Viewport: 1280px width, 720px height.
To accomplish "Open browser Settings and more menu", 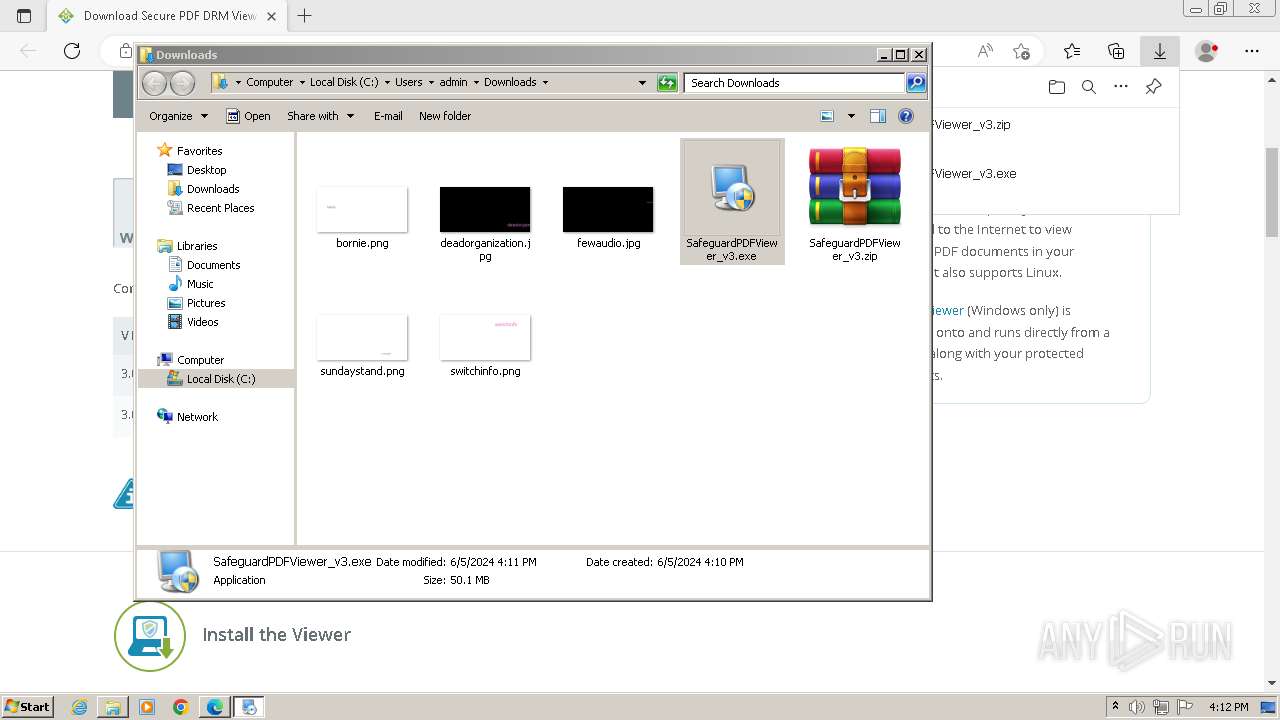I will tap(1252, 51).
